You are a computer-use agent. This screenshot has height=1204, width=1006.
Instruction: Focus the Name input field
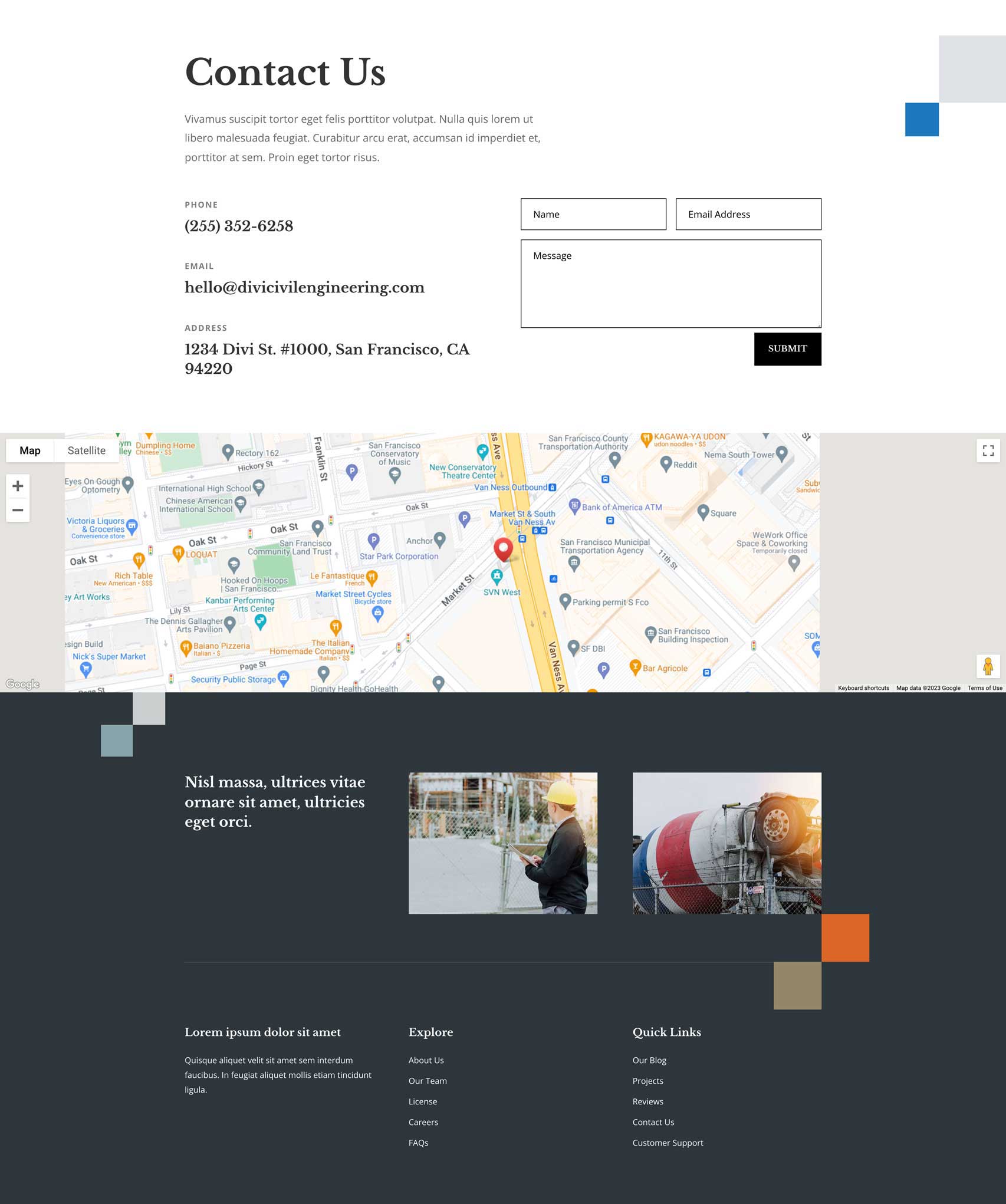coord(593,214)
